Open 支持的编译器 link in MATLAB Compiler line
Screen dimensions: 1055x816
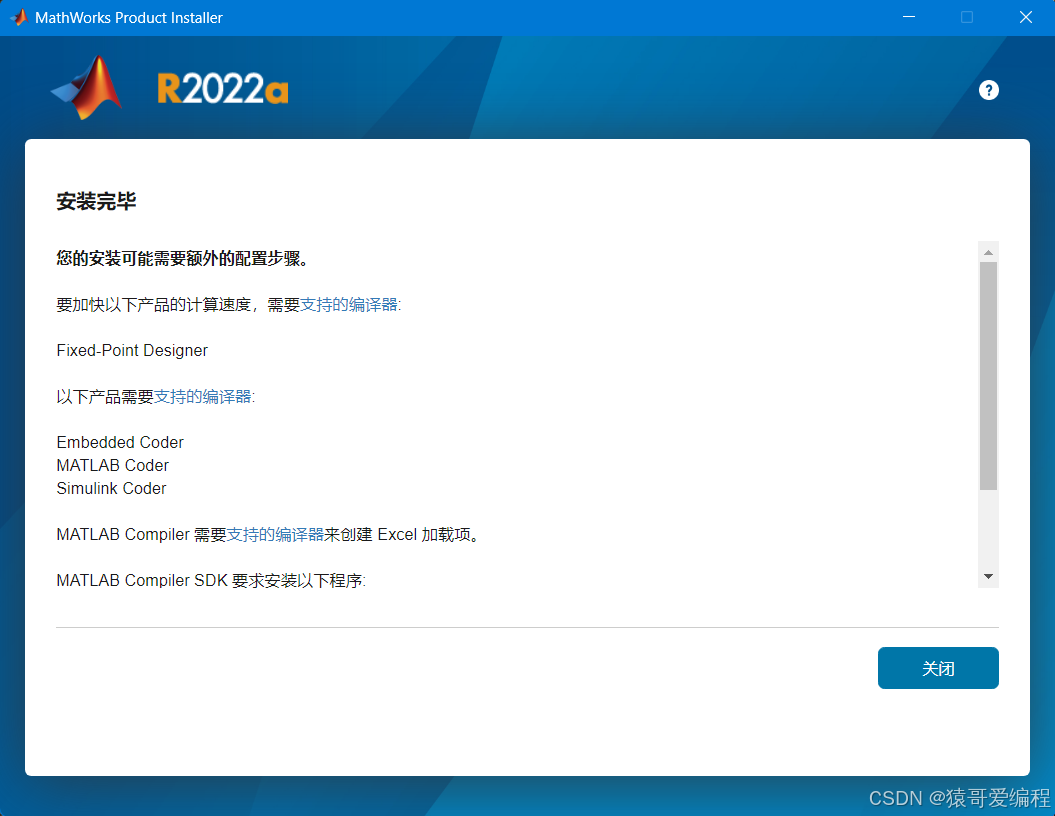(275, 535)
